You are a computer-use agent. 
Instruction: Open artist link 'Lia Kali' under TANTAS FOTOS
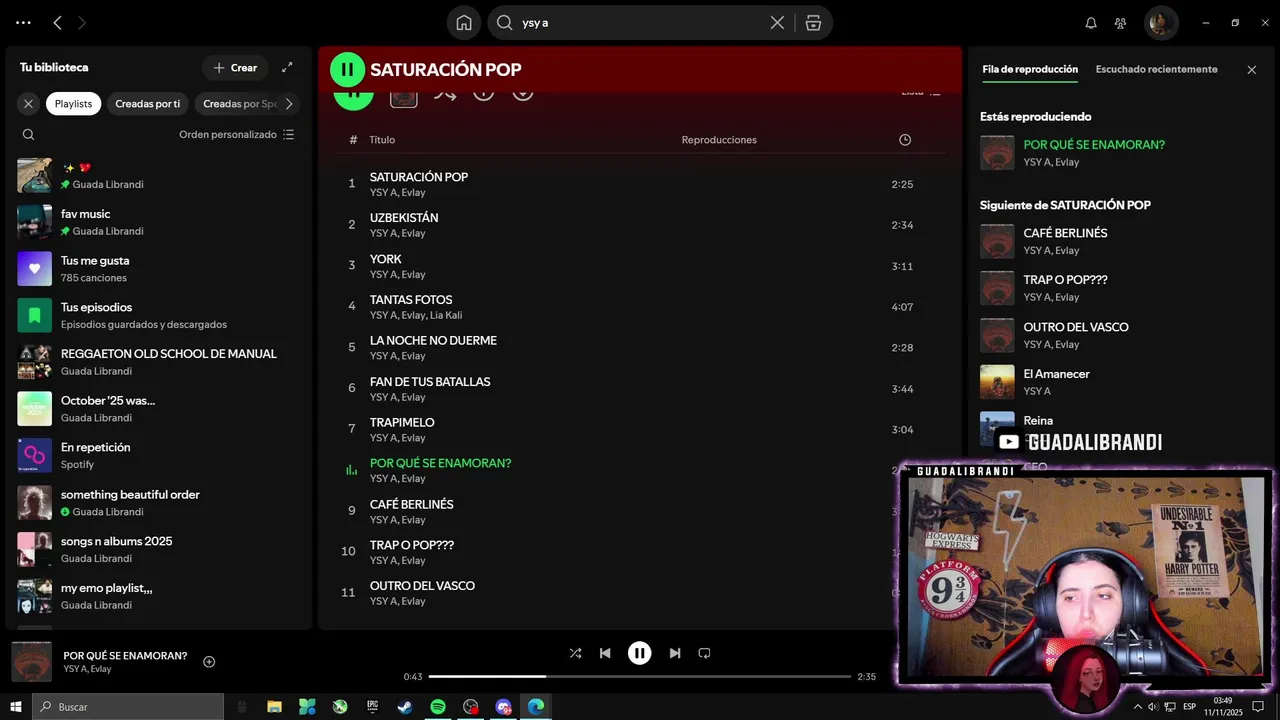(x=446, y=315)
